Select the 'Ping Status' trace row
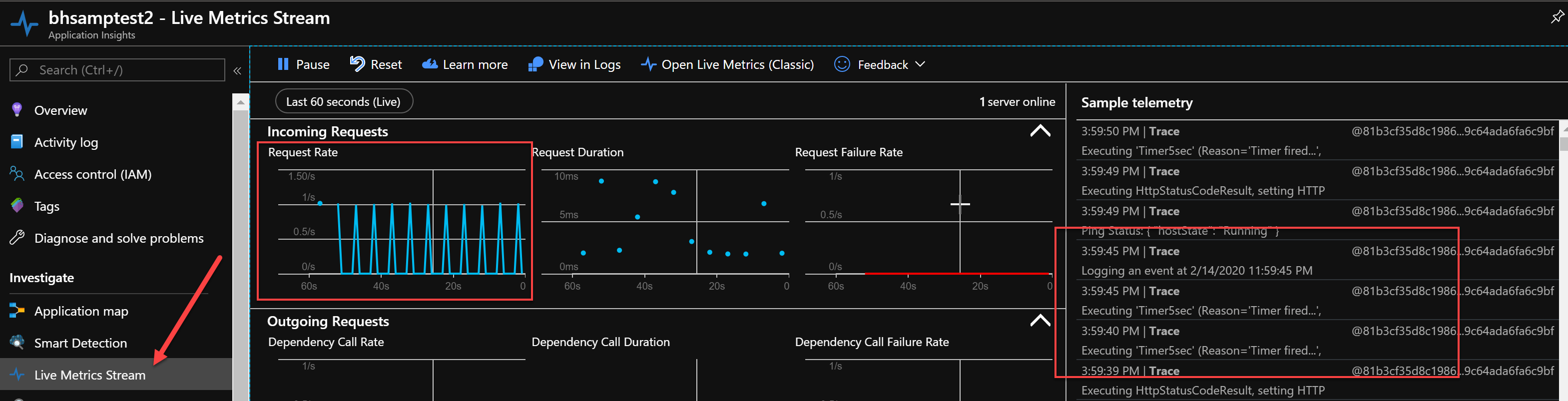The image size is (1568, 401). [x=1318, y=220]
